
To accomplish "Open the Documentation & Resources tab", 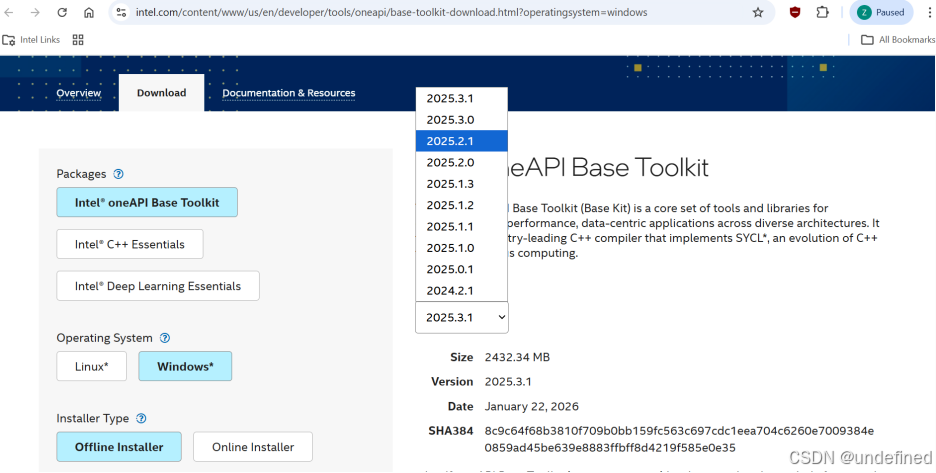I will (x=289, y=93).
